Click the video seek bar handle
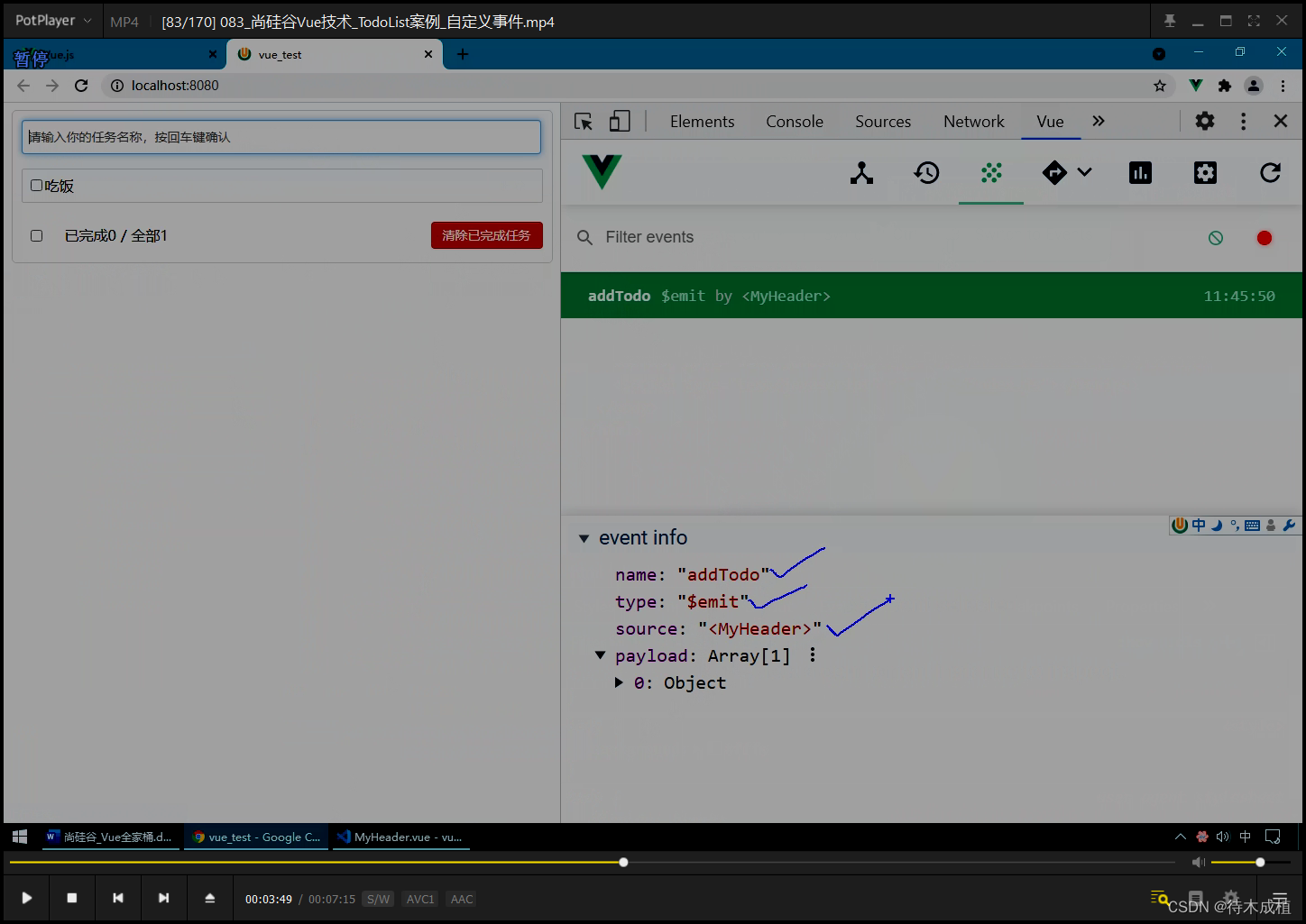1306x924 pixels. click(x=623, y=863)
